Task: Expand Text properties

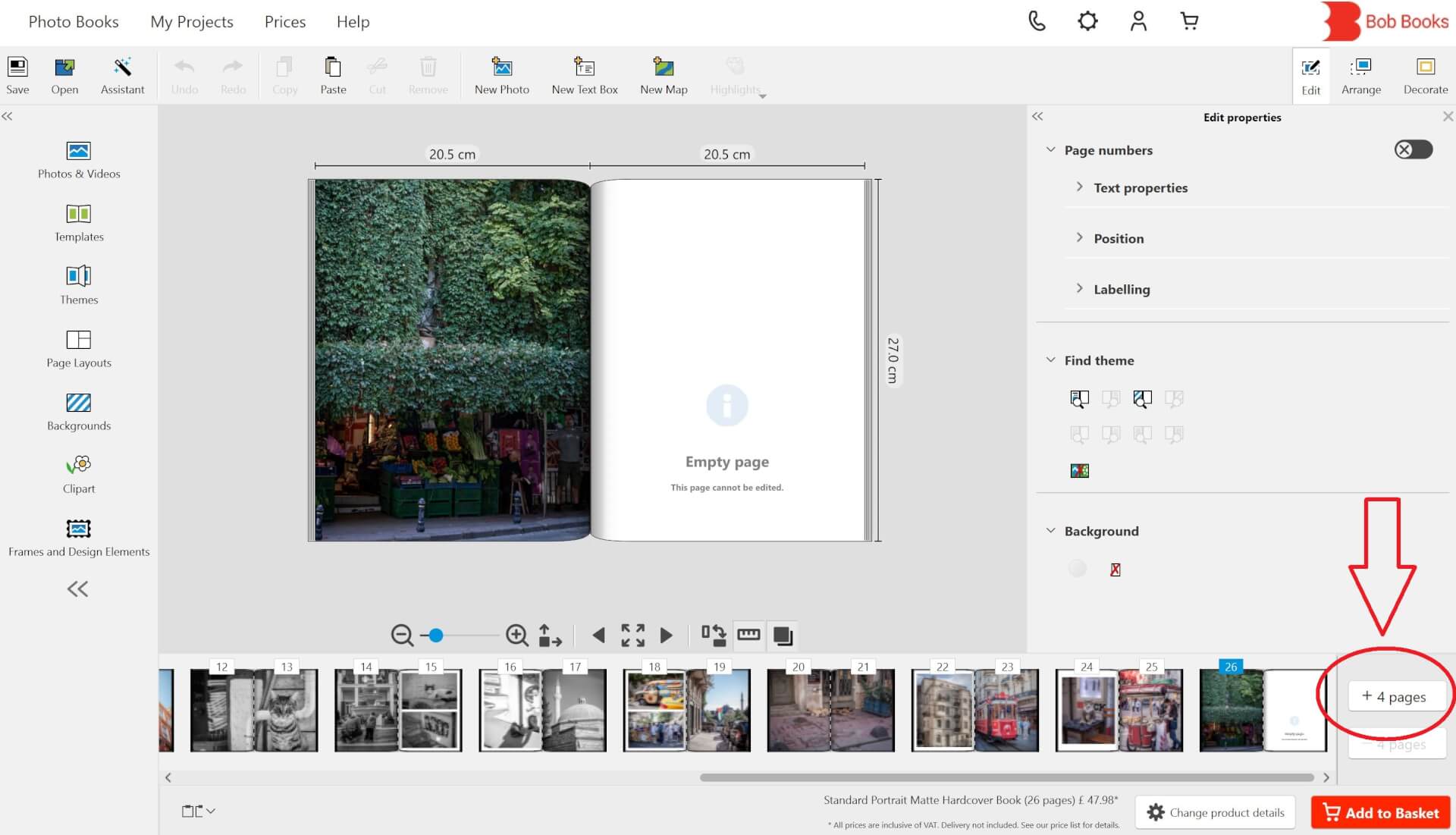Action: [1079, 187]
